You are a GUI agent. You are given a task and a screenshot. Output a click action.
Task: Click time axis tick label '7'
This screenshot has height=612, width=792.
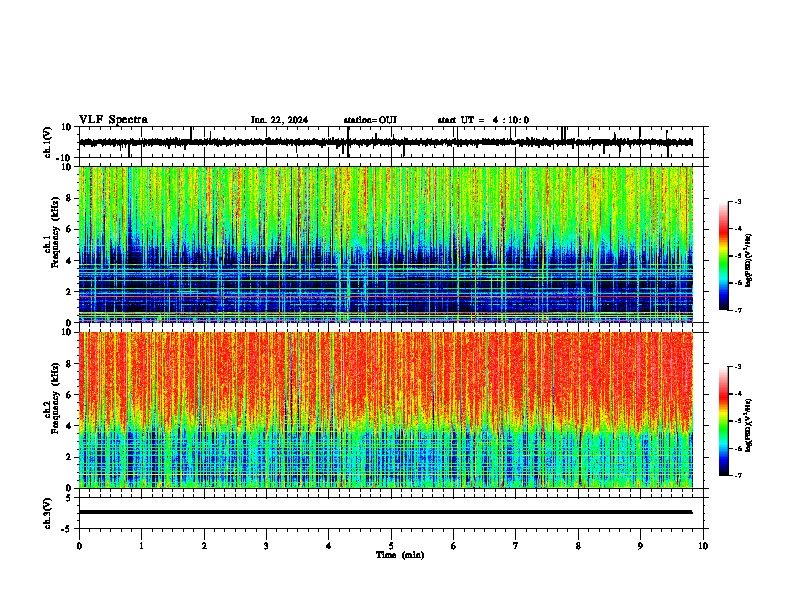point(516,546)
